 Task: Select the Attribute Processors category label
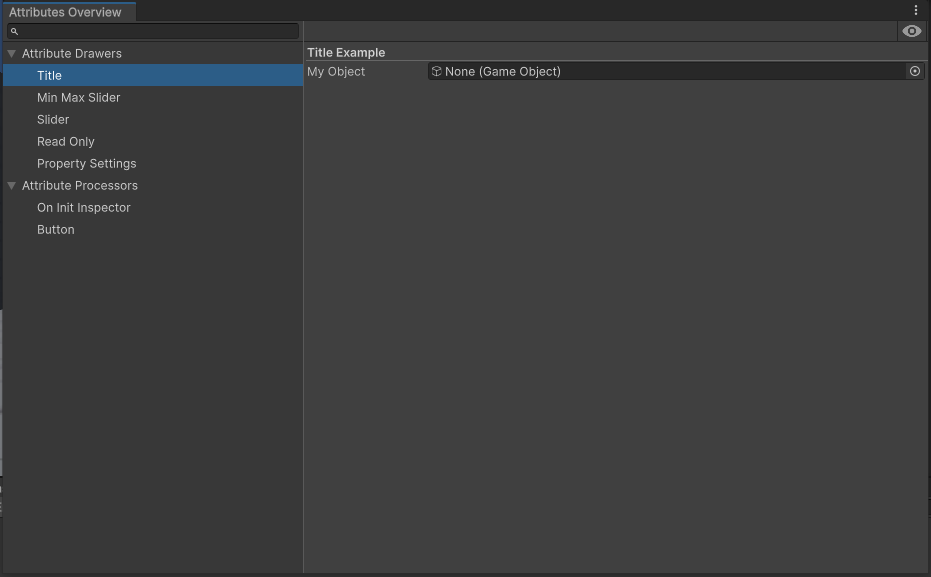click(x=80, y=186)
